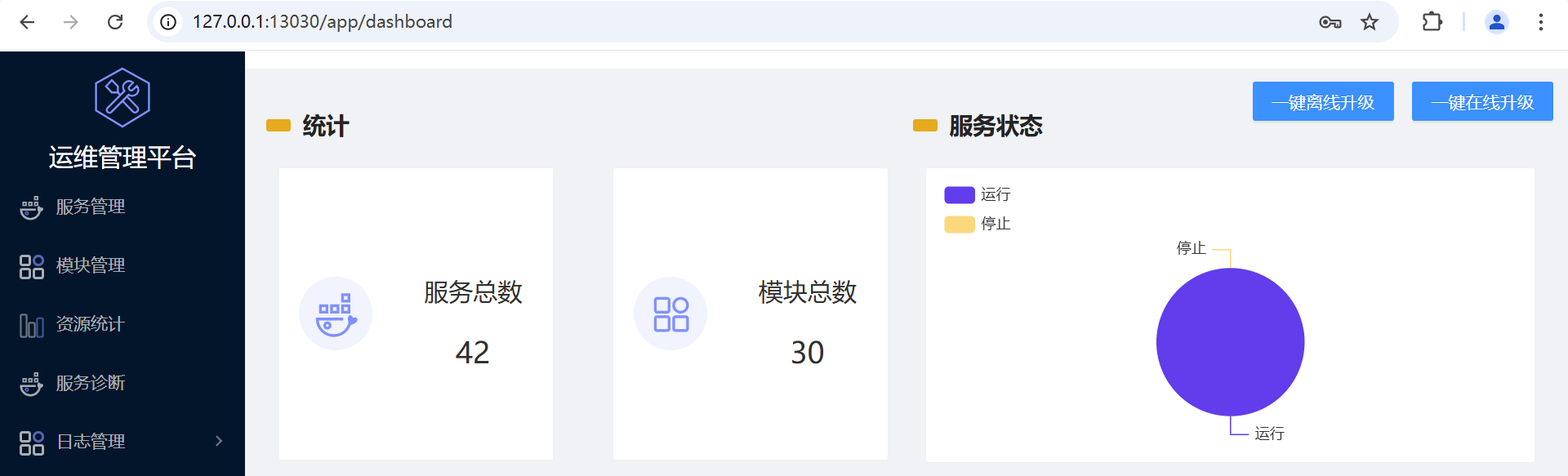Open the browser extensions puzzle icon
Screen dimensions: 1568x476
pyautogui.click(x=1432, y=22)
